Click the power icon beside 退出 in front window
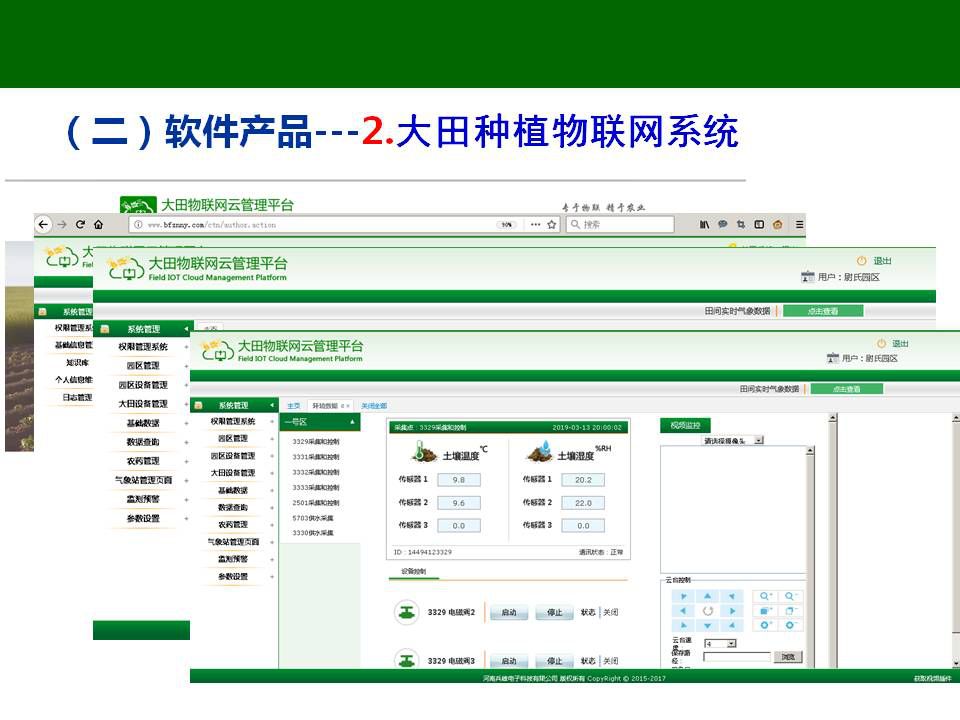The image size is (960, 720). pos(882,343)
